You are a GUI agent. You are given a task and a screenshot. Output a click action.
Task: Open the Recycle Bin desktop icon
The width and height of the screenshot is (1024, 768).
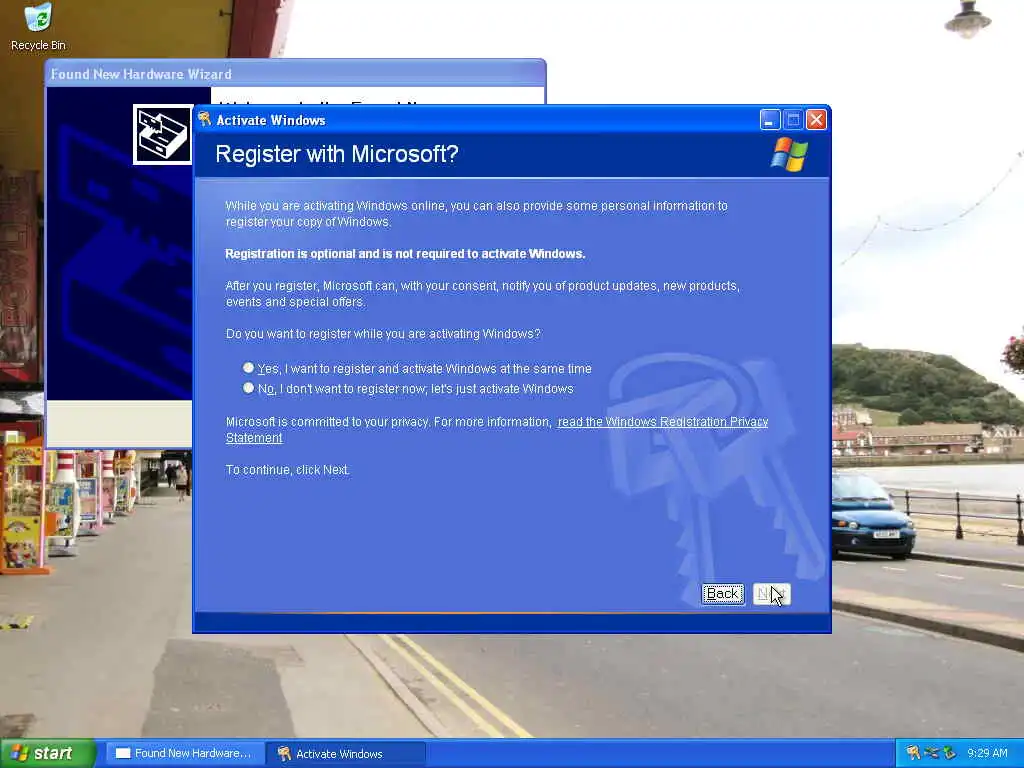(38, 27)
